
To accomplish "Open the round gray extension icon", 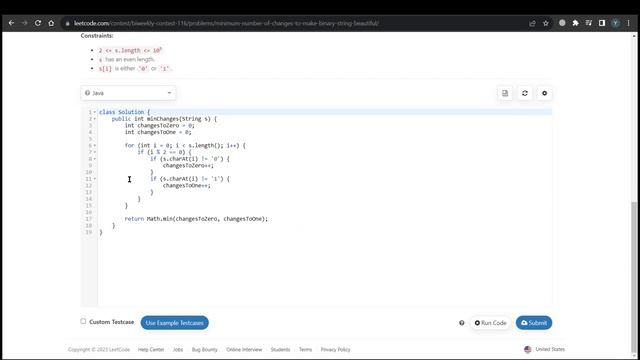I will point(562,23).
